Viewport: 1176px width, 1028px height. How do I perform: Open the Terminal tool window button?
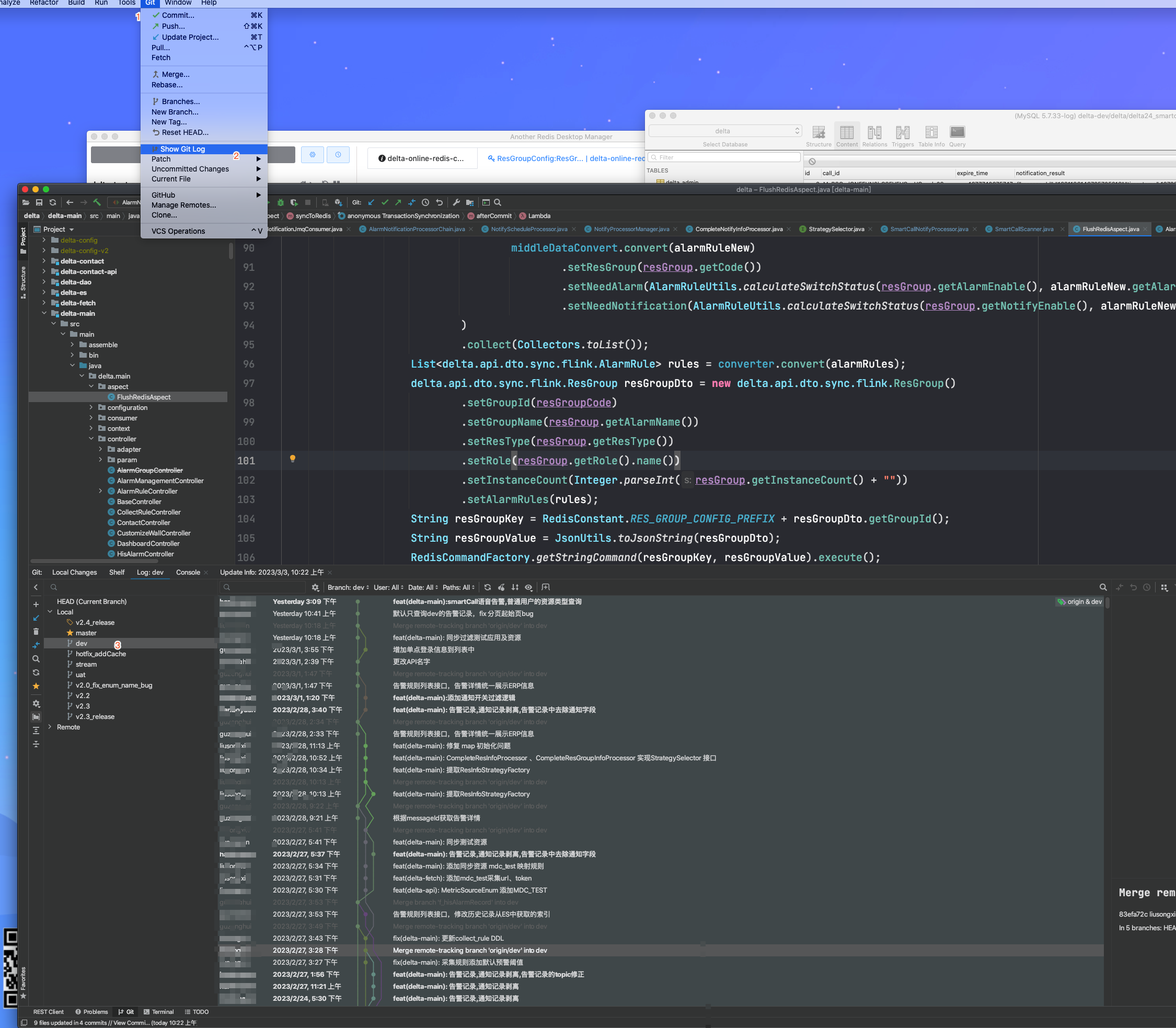coord(159,1012)
